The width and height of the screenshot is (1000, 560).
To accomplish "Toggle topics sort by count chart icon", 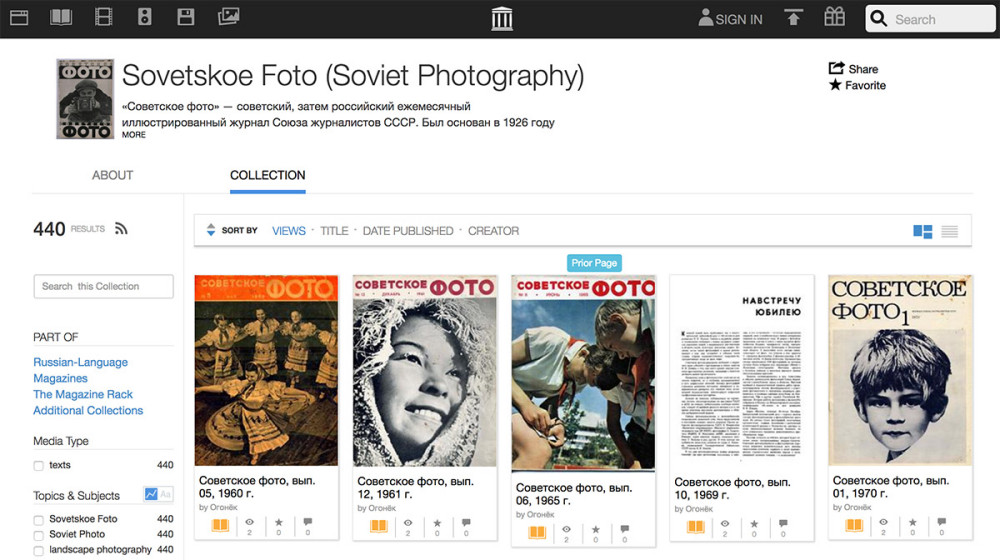I will pos(151,494).
